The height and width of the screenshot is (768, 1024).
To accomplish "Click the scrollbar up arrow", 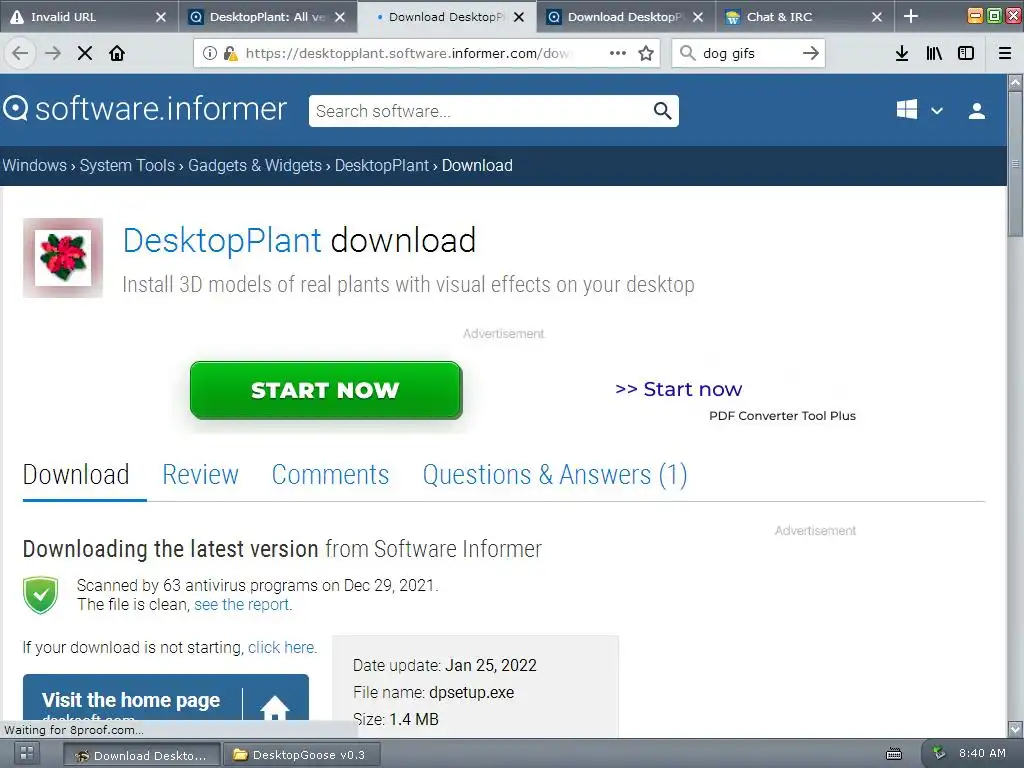I will [1015, 82].
